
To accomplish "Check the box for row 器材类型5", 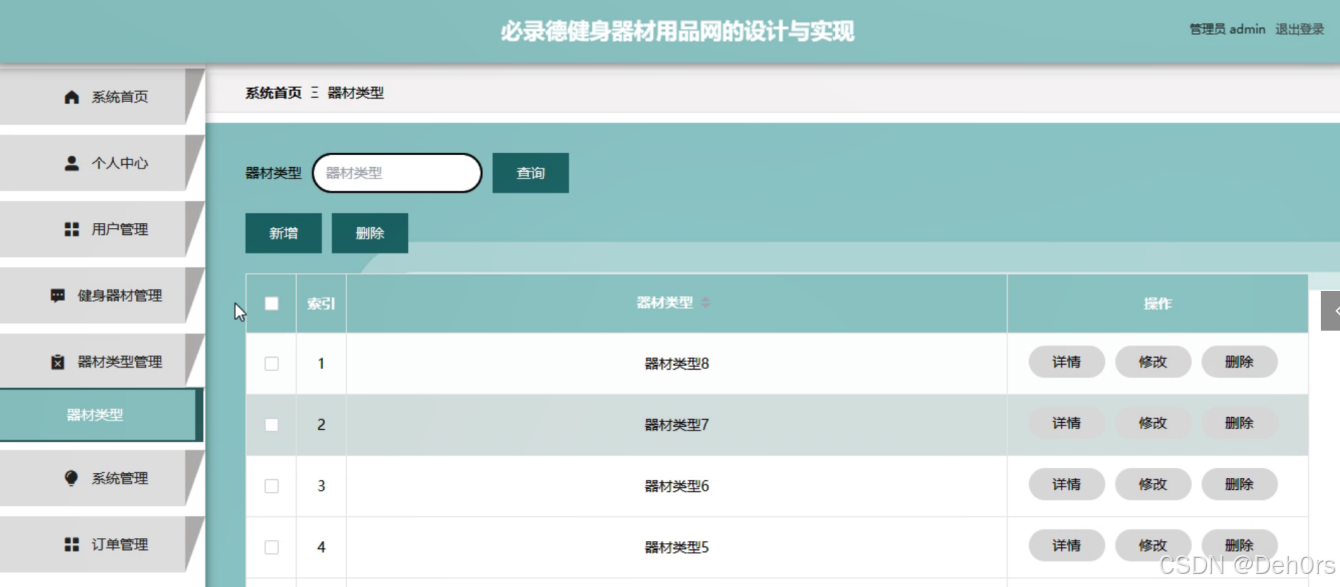I will coord(271,547).
